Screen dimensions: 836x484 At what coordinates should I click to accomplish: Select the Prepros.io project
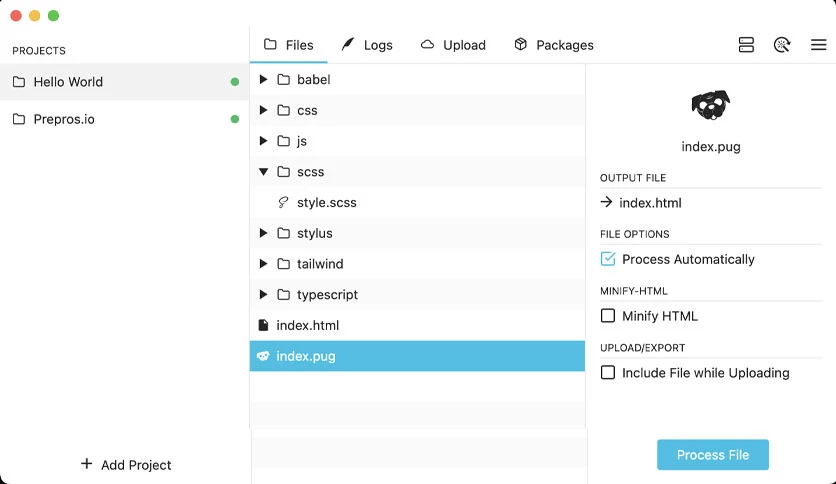point(124,119)
